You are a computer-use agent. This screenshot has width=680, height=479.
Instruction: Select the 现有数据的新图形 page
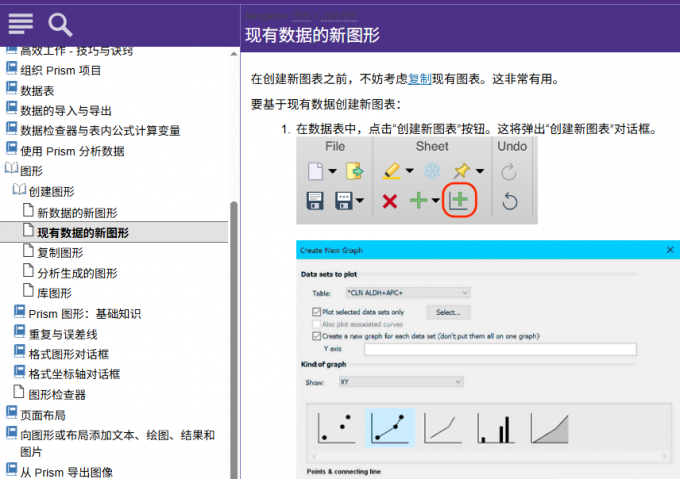pos(82,233)
